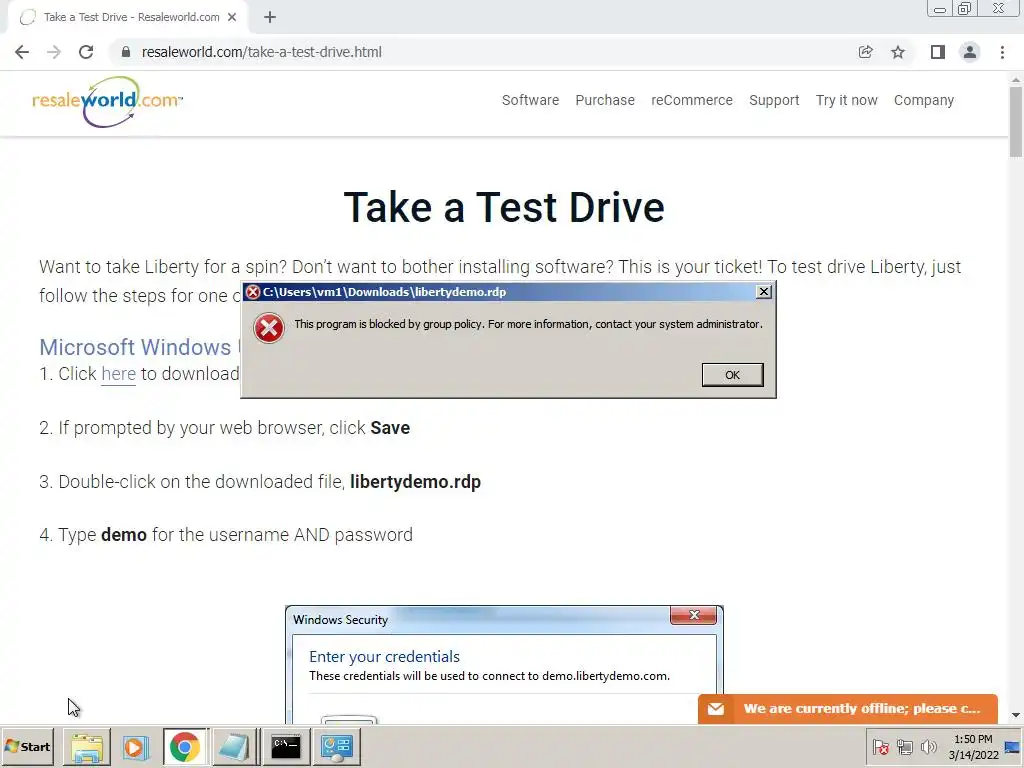Bookmark this page with the star

tap(898, 52)
